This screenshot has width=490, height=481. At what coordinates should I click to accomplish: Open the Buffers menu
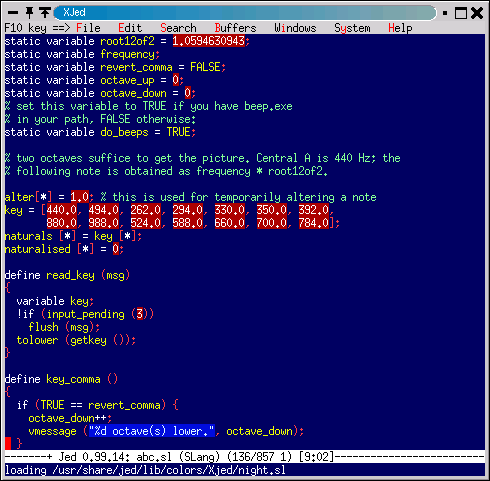click(235, 28)
